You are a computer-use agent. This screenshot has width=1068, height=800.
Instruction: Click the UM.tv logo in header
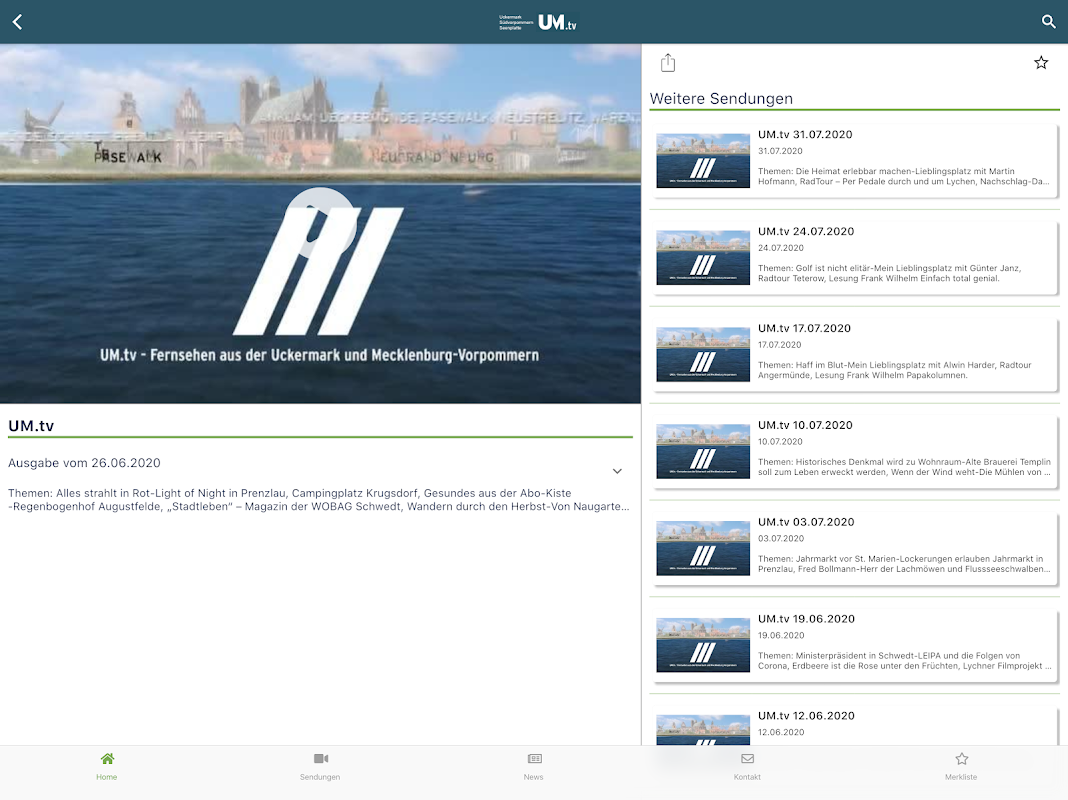[537, 22]
